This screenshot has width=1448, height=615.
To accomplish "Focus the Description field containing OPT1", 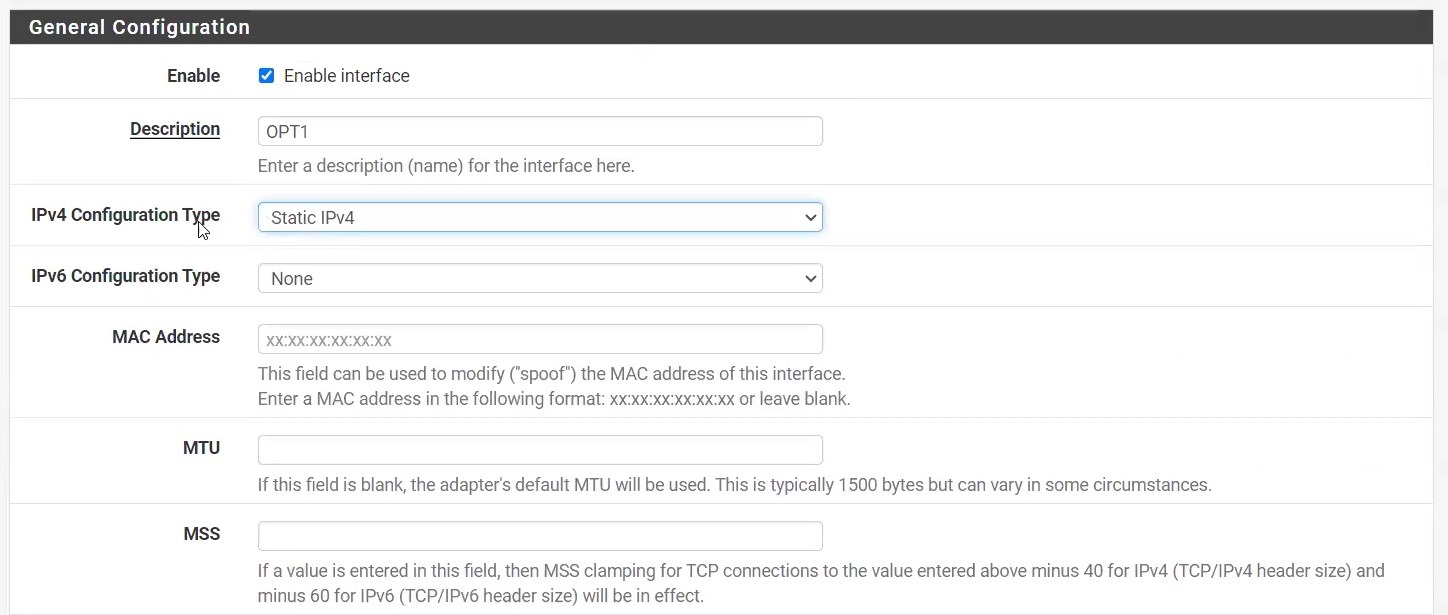I will click(x=540, y=132).
